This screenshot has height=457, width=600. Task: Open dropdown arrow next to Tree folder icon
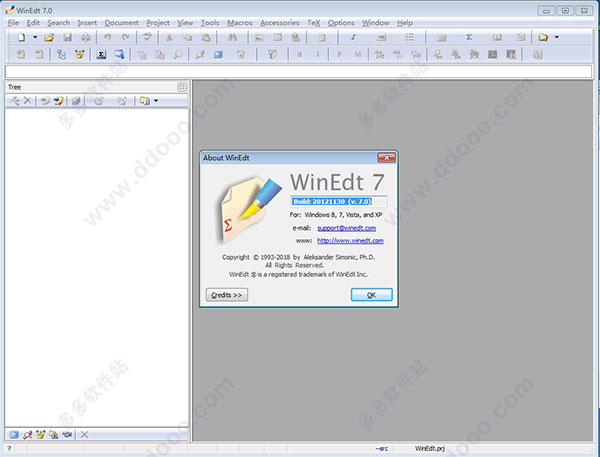click(x=156, y=101)
